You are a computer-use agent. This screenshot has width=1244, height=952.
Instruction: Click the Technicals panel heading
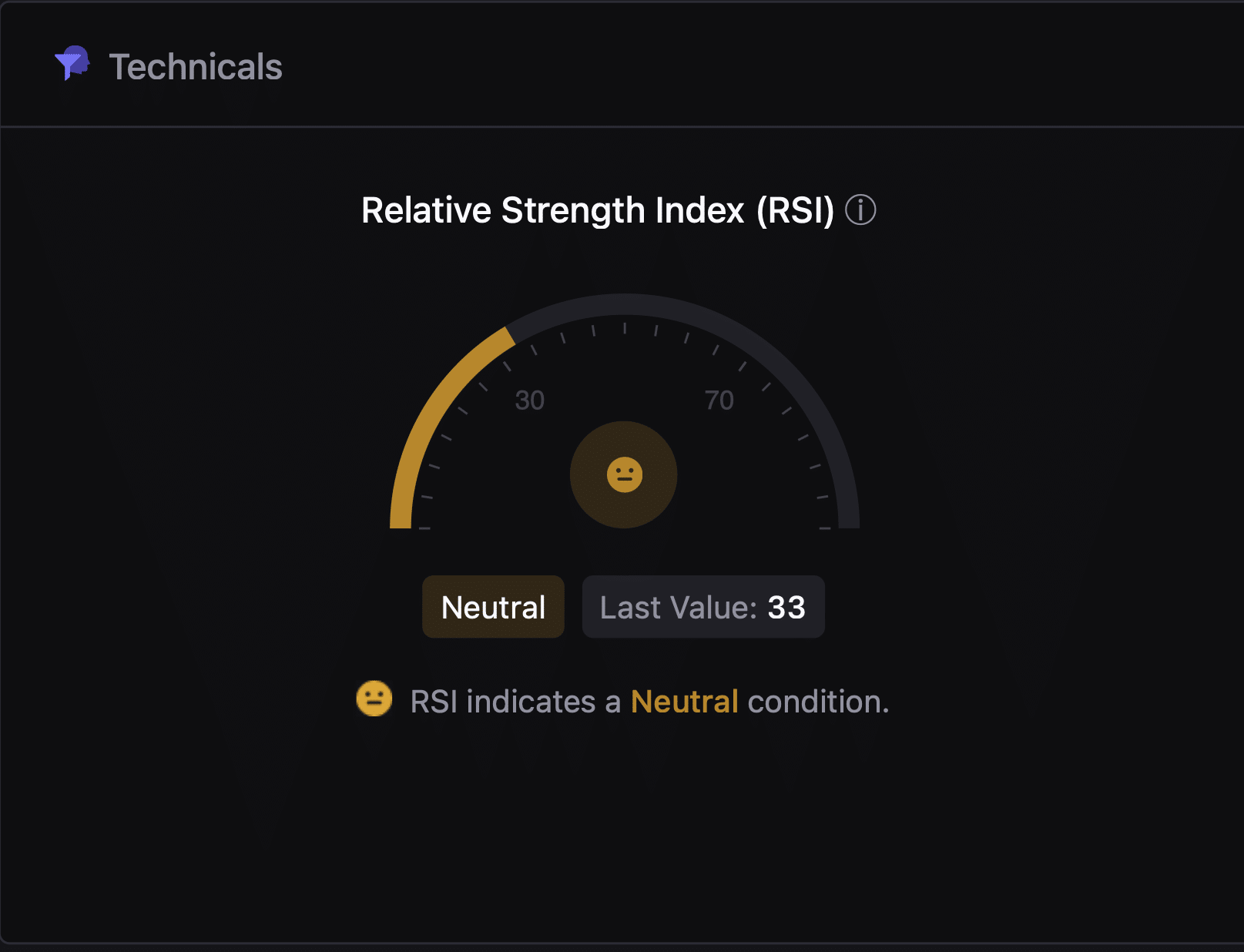pos(196,67)
